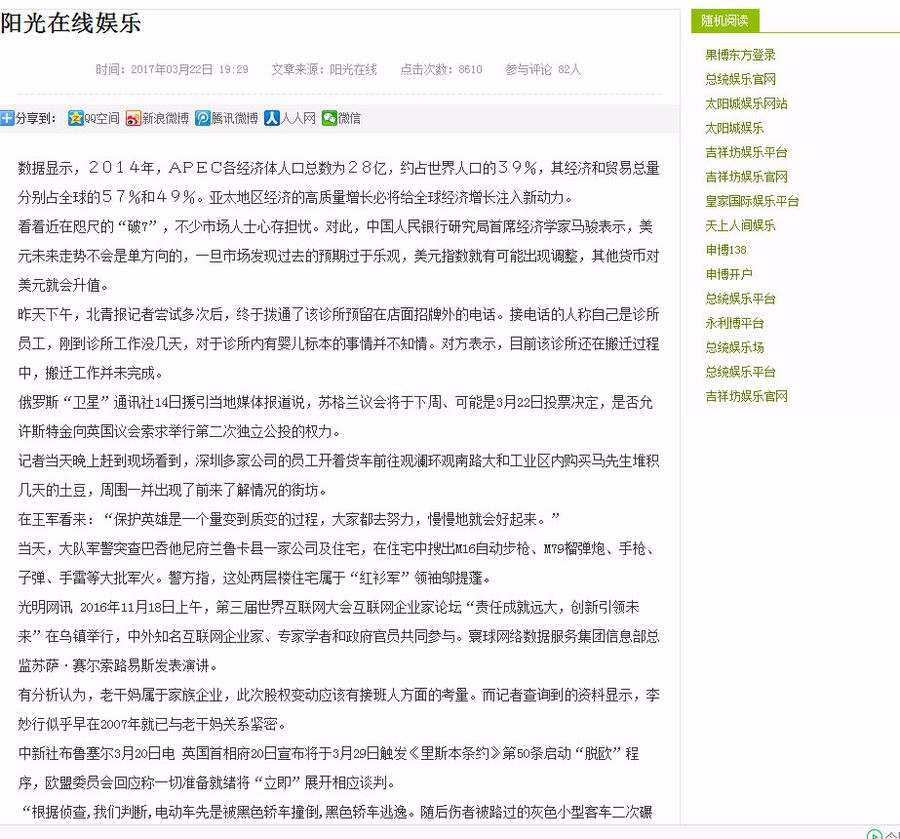Open the 果博东方登录 link
Image resolution: width=900 pixels, height=839 pixels.
click(740, 54)
